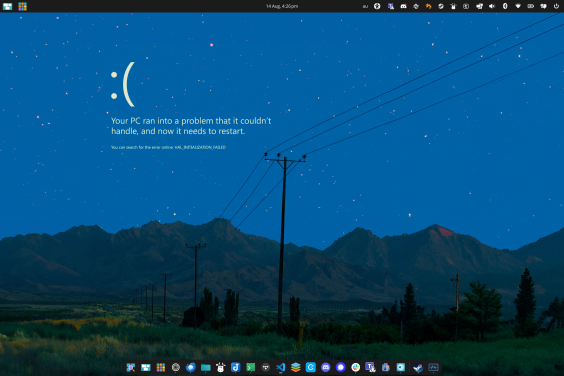
Task: Open the launcher search icon in the dock
Action: (x=131, y=367)
